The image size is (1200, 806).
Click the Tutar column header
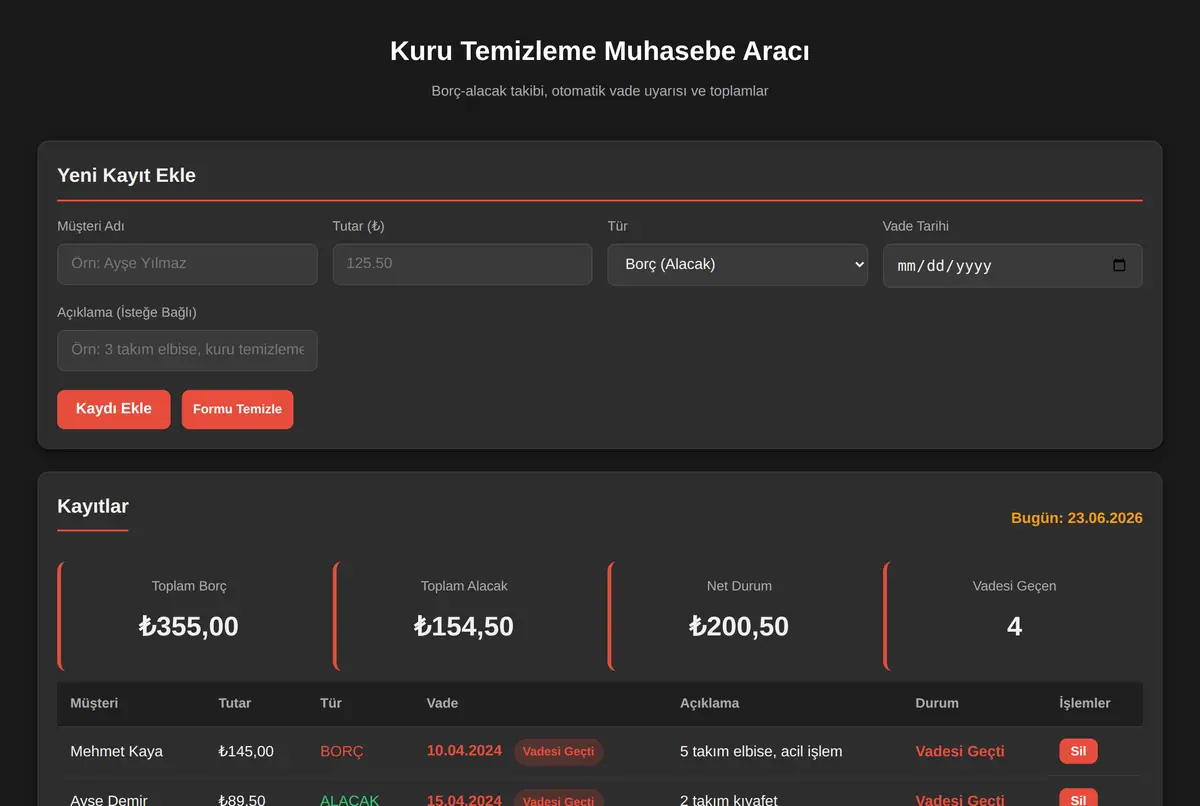pos(235,703)
